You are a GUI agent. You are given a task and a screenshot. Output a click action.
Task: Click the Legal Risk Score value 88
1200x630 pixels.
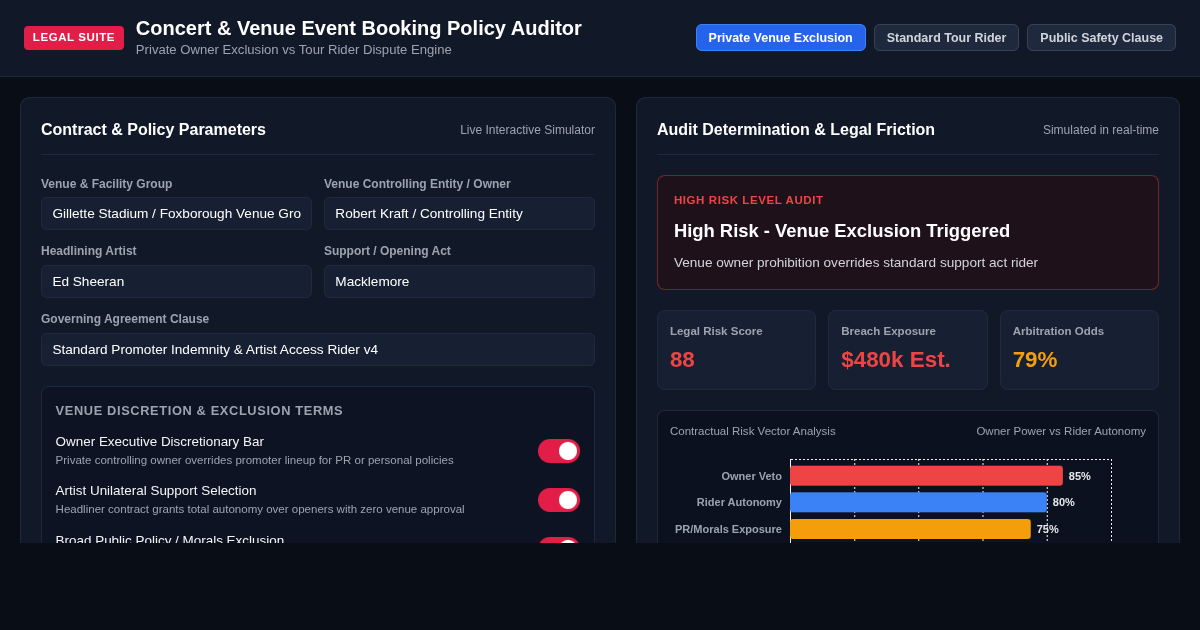tap(682, 360)
